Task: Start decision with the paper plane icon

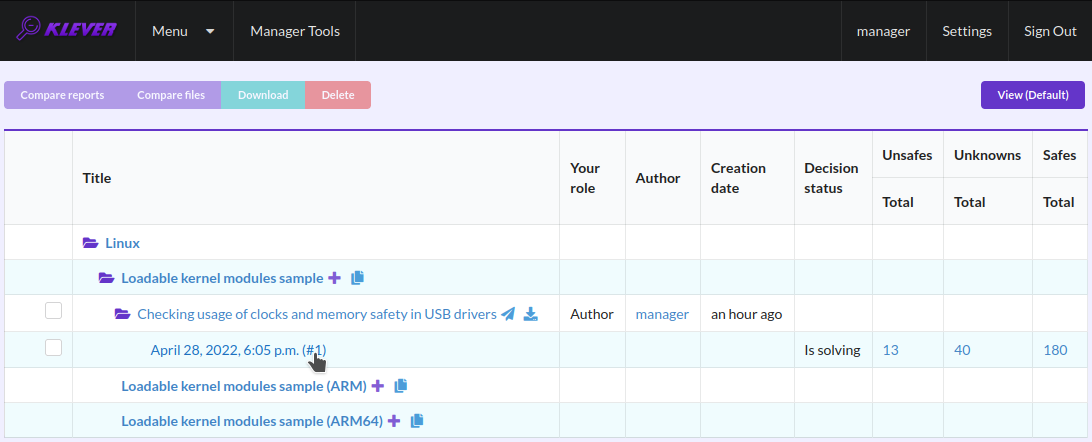Action: pyautogui.click(x=508, y=314)
